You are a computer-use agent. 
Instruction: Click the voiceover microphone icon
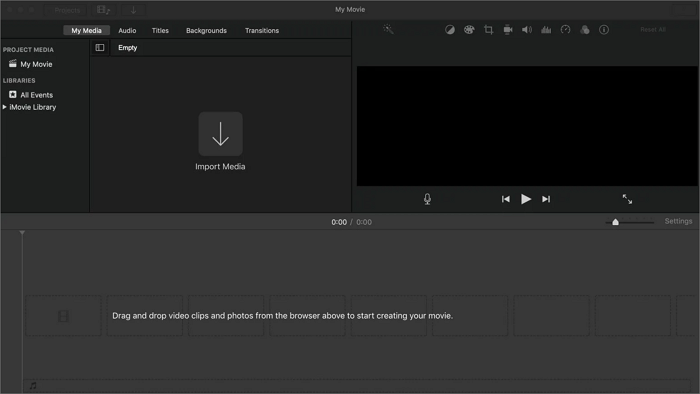(x=427, y=199)
